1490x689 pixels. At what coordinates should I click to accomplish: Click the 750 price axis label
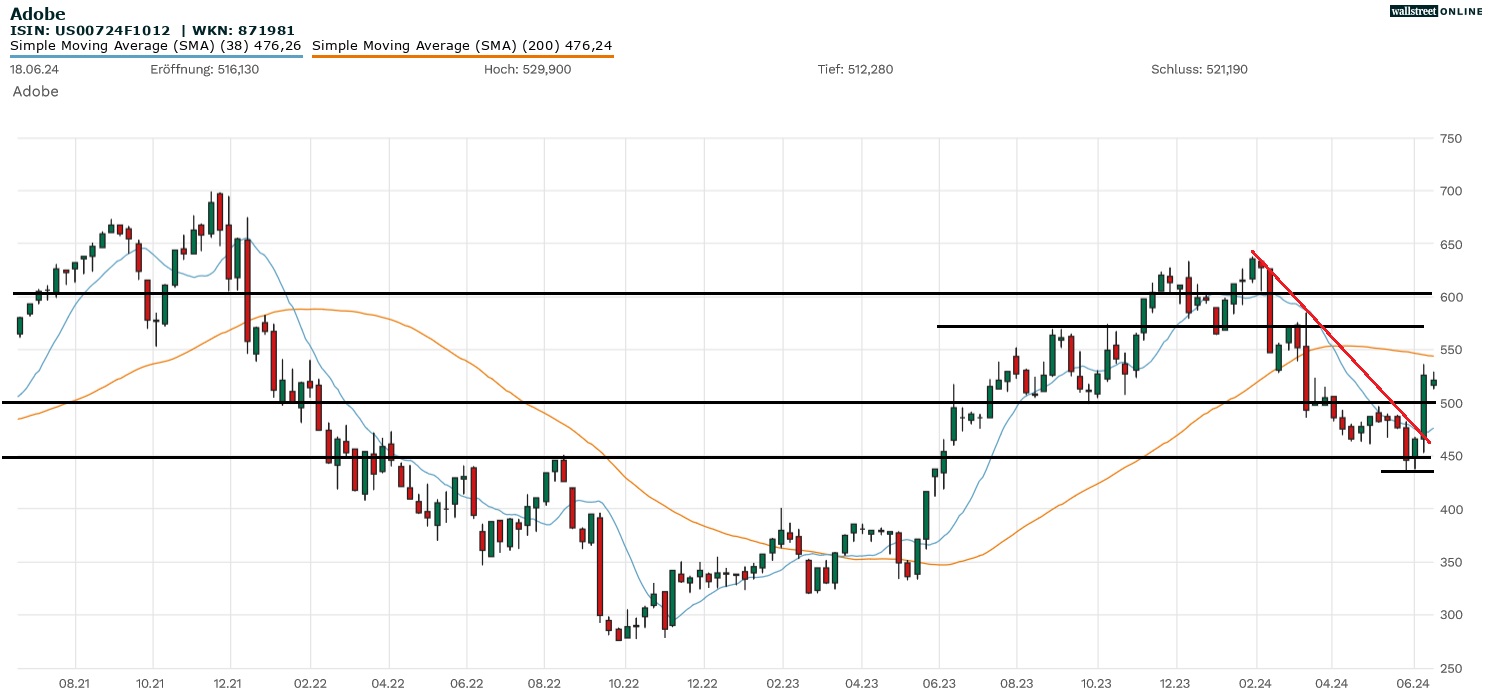point(1449,138)
